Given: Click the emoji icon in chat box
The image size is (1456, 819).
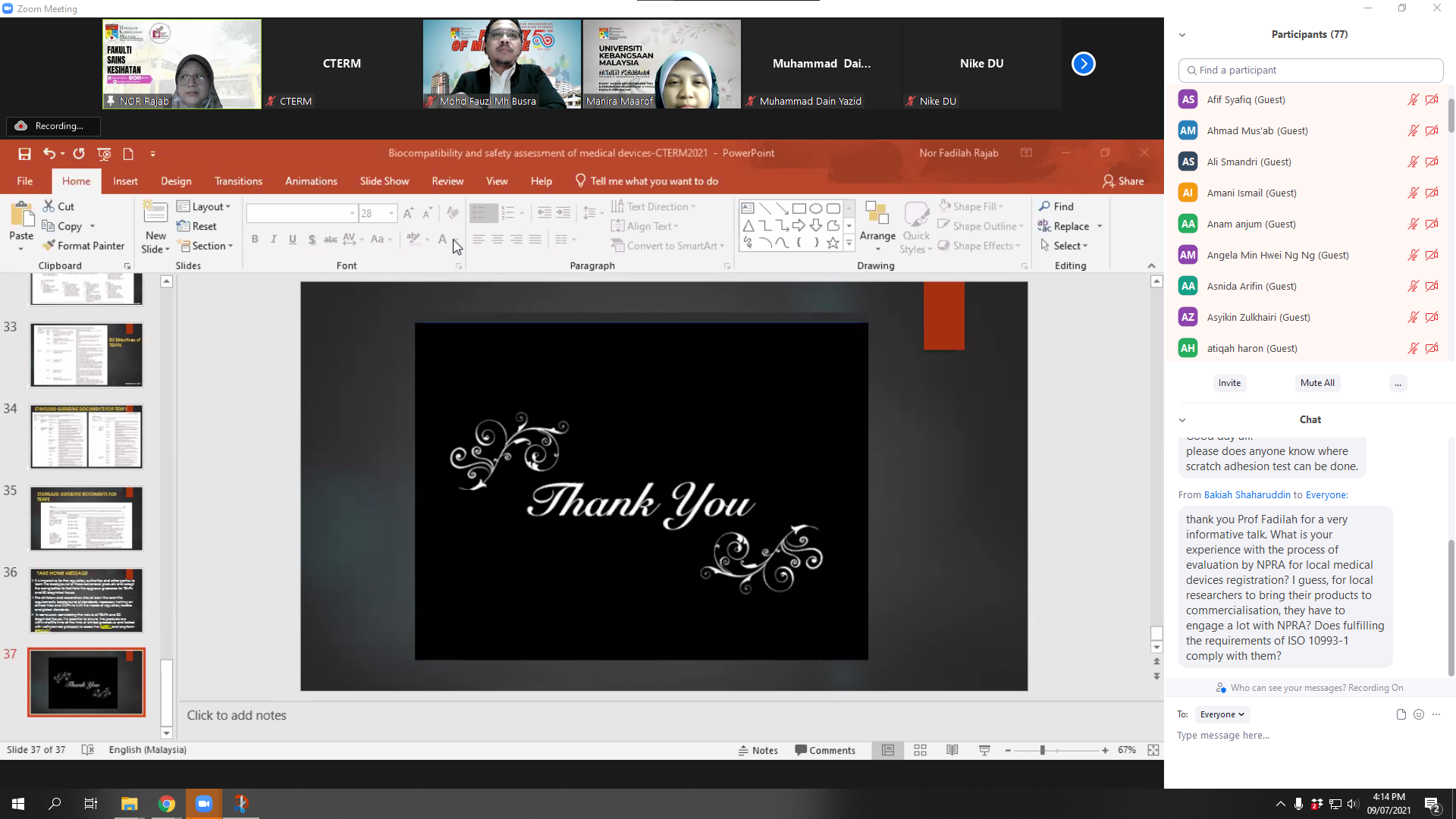Looking at the screenshot, I should pos(1419,714).
